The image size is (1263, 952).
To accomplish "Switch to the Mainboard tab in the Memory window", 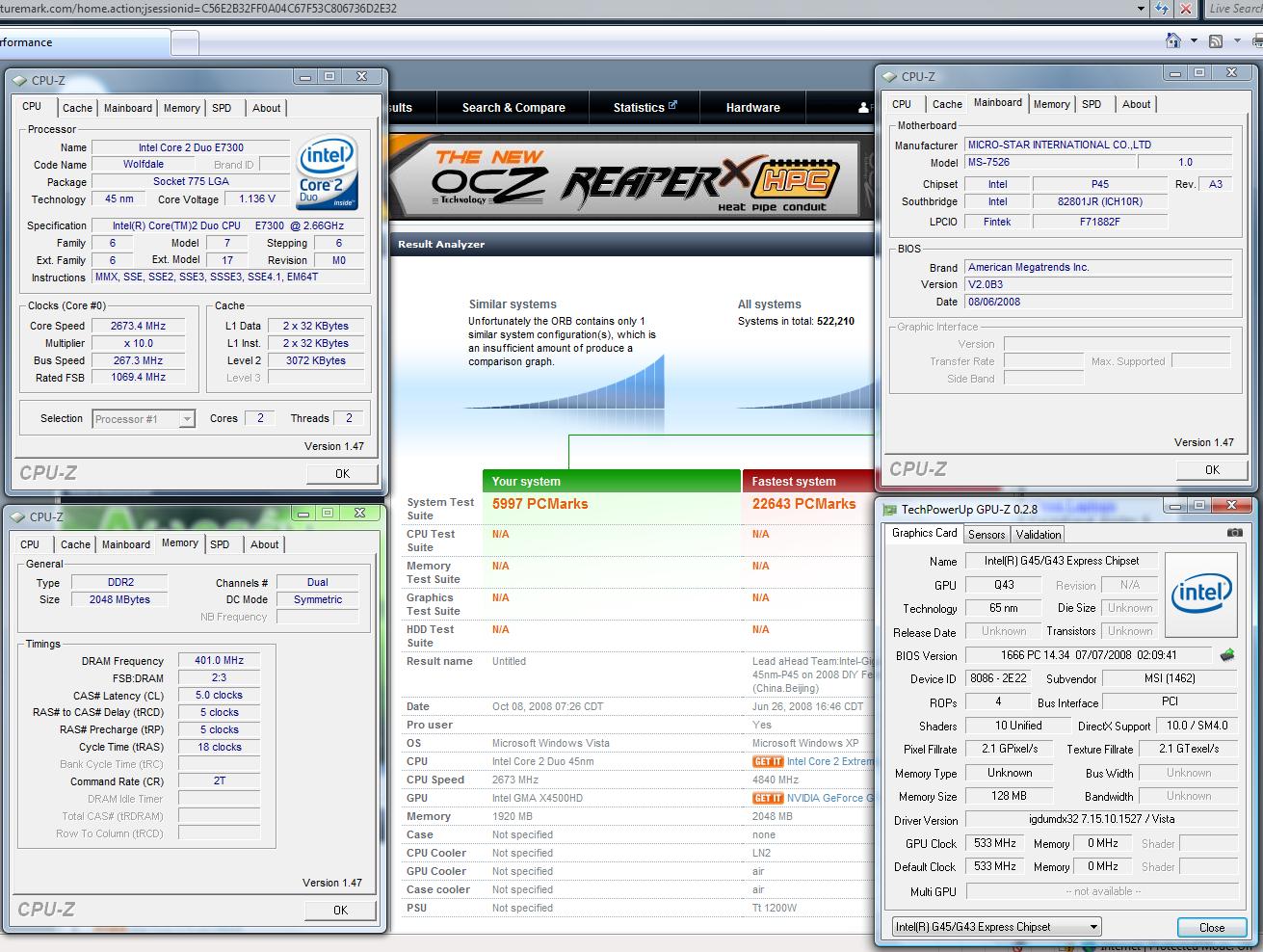I will tap(126, 544).
